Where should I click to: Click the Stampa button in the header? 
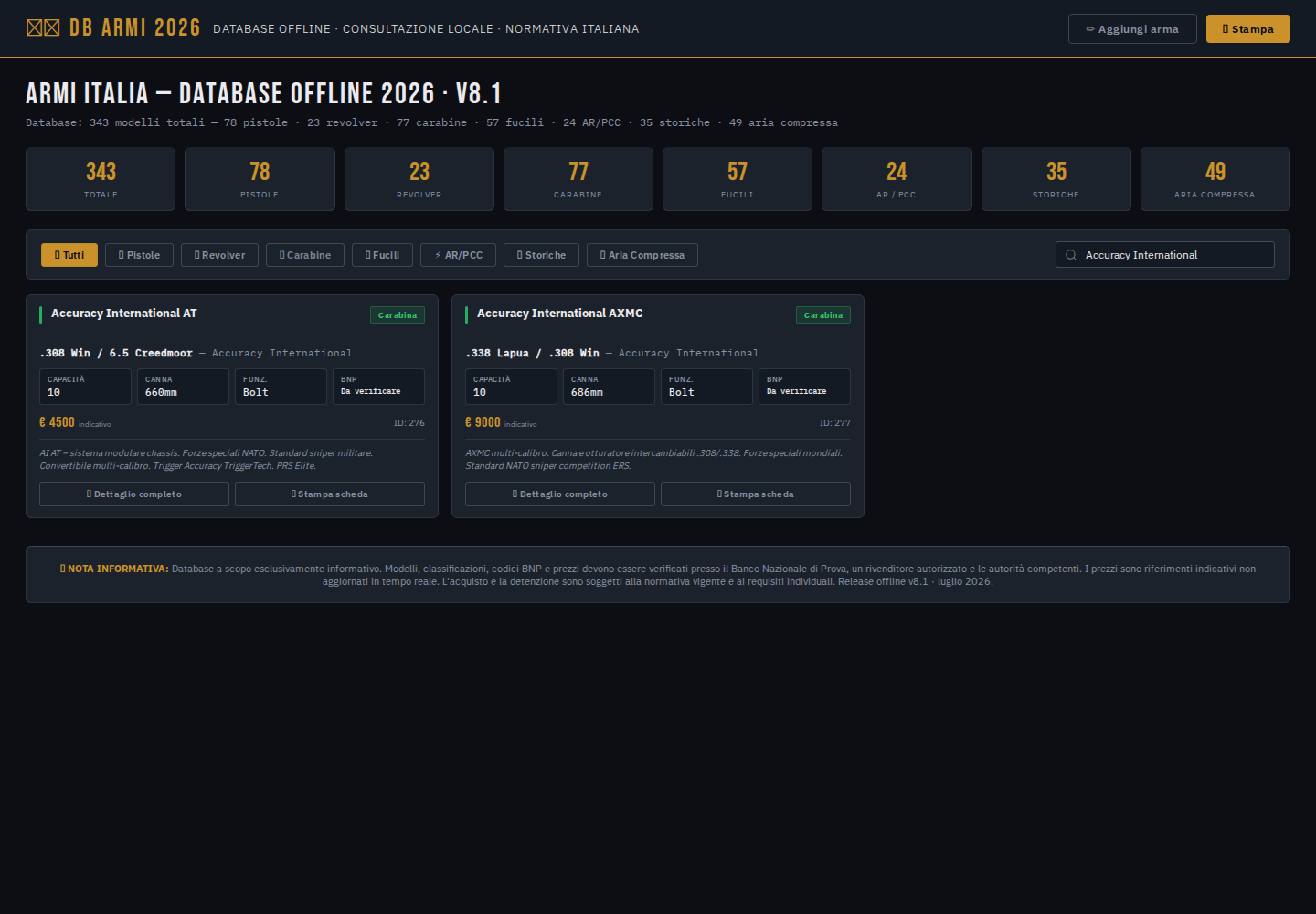1248,29
